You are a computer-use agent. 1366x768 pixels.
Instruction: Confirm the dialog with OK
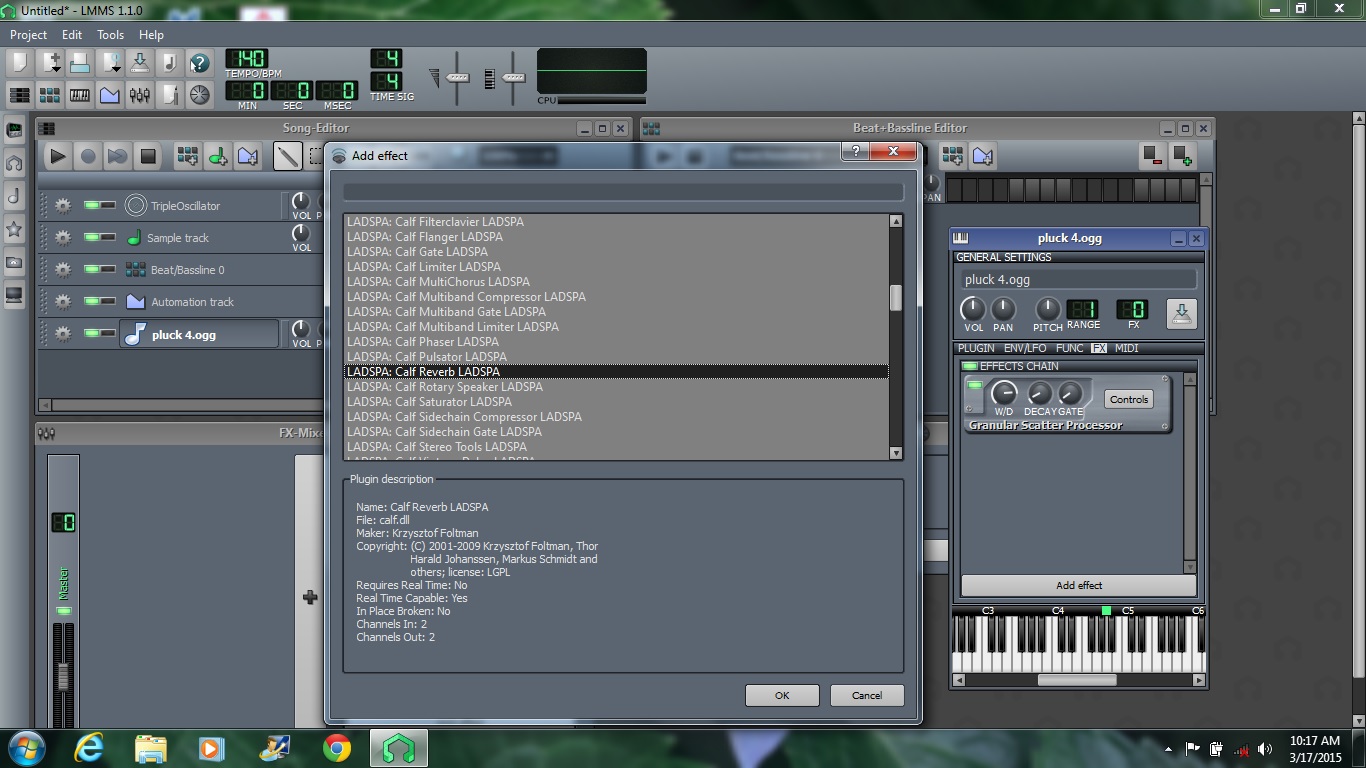(x=782, y=695)
